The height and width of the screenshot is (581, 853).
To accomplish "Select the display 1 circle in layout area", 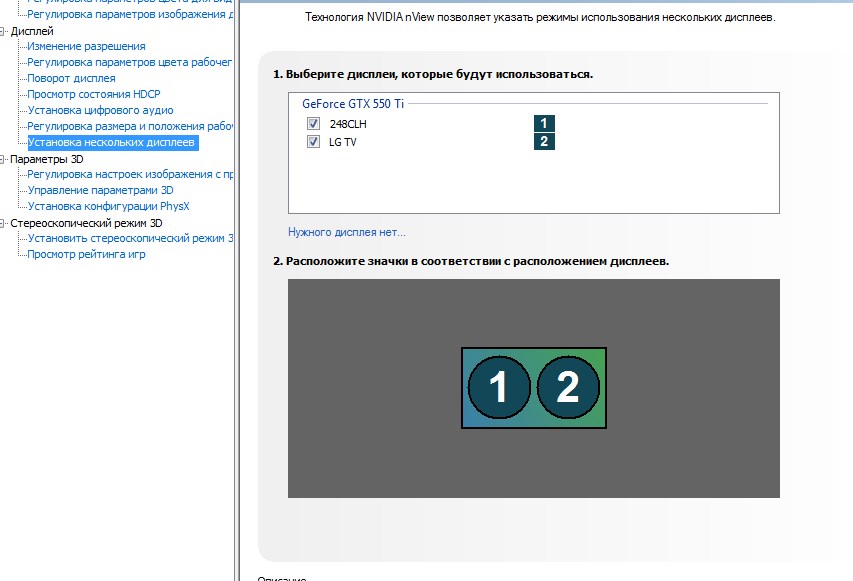I will [498, 387].
